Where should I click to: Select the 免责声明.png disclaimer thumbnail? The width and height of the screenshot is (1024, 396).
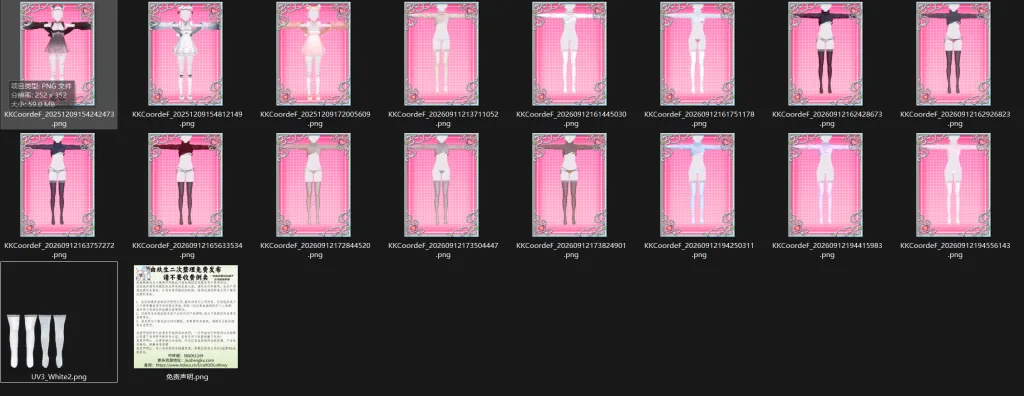[x=186, y=316]
